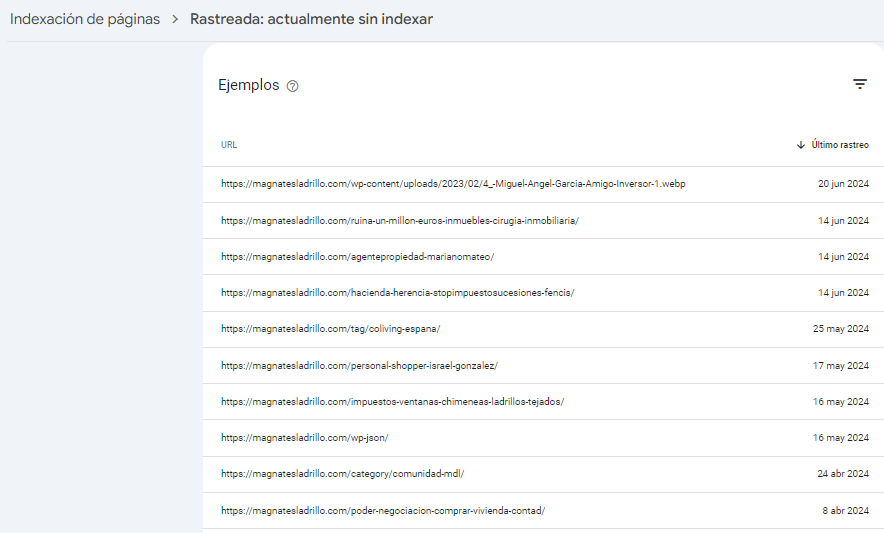Image resolution: width=884 pixels, height=533 pixels.
Task: Select the category/comunidad-mdl URL row
Action: [543, 474]
